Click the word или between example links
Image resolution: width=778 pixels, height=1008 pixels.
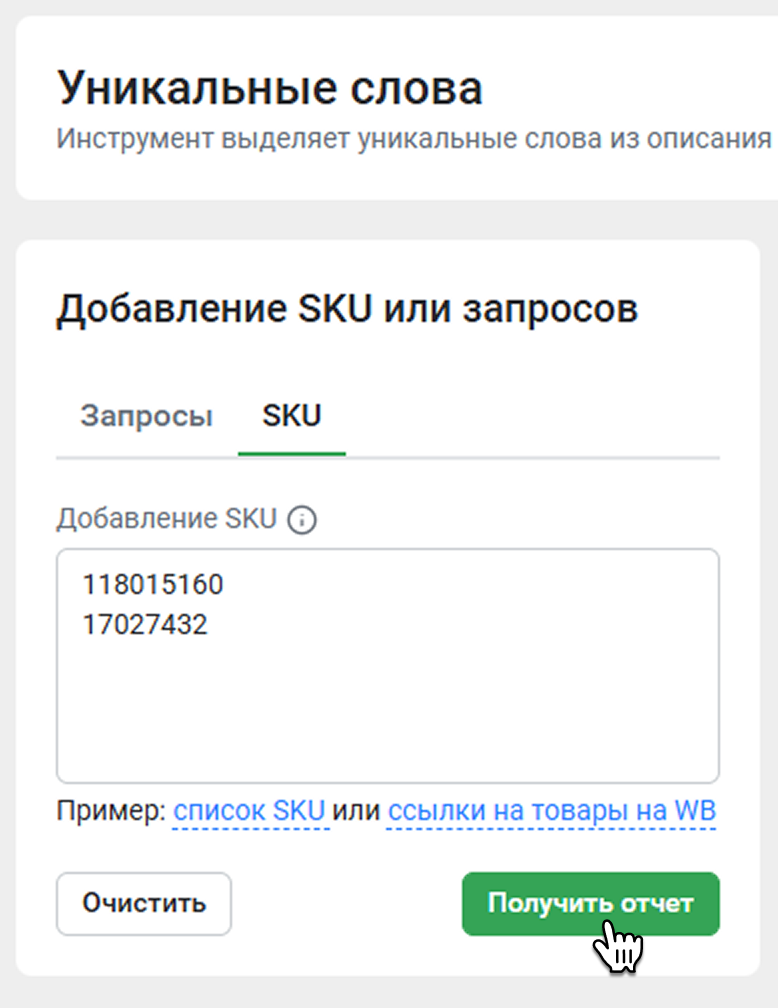[x=357, y=811]
